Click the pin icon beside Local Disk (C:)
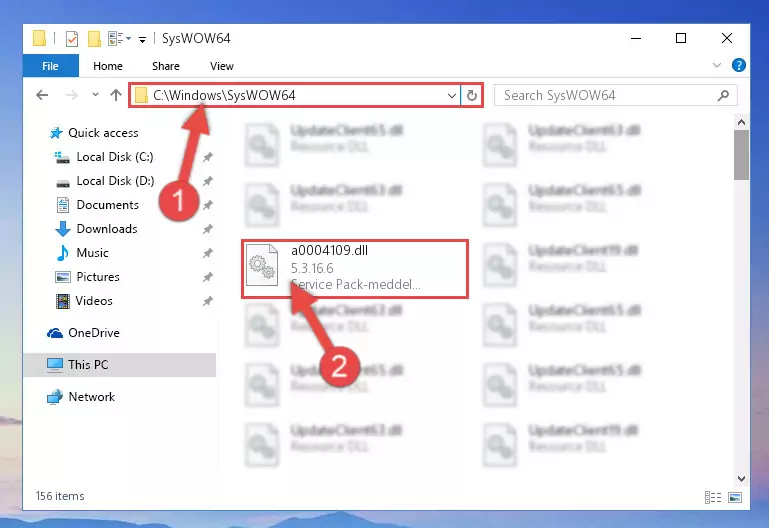 point(208,157)
